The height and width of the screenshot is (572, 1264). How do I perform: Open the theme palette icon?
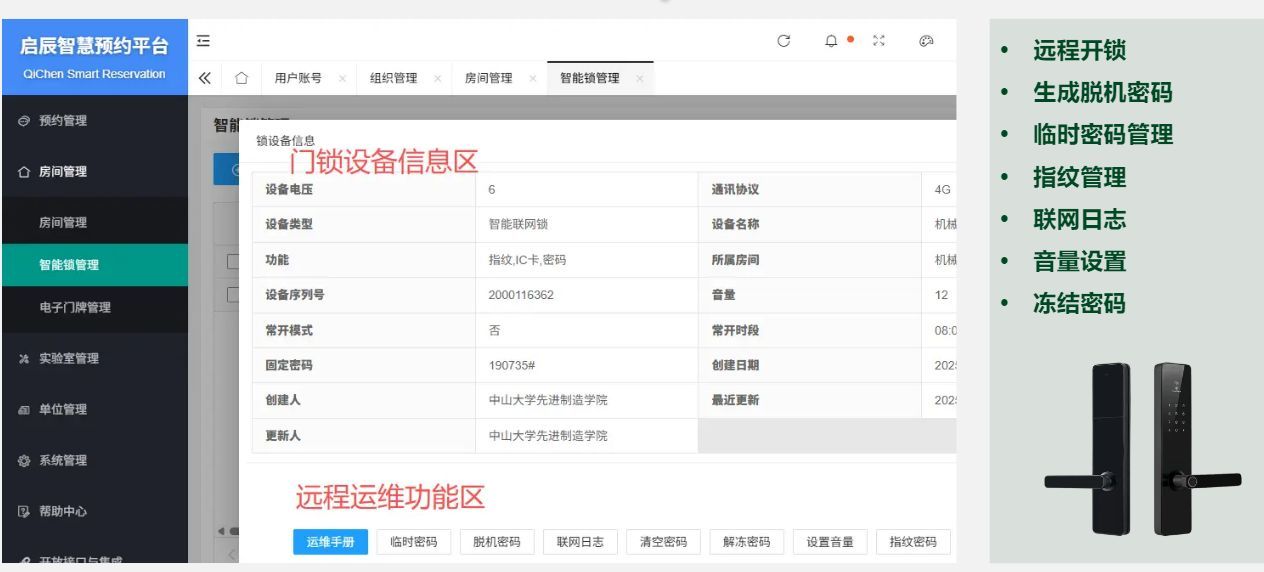point(926,41)
